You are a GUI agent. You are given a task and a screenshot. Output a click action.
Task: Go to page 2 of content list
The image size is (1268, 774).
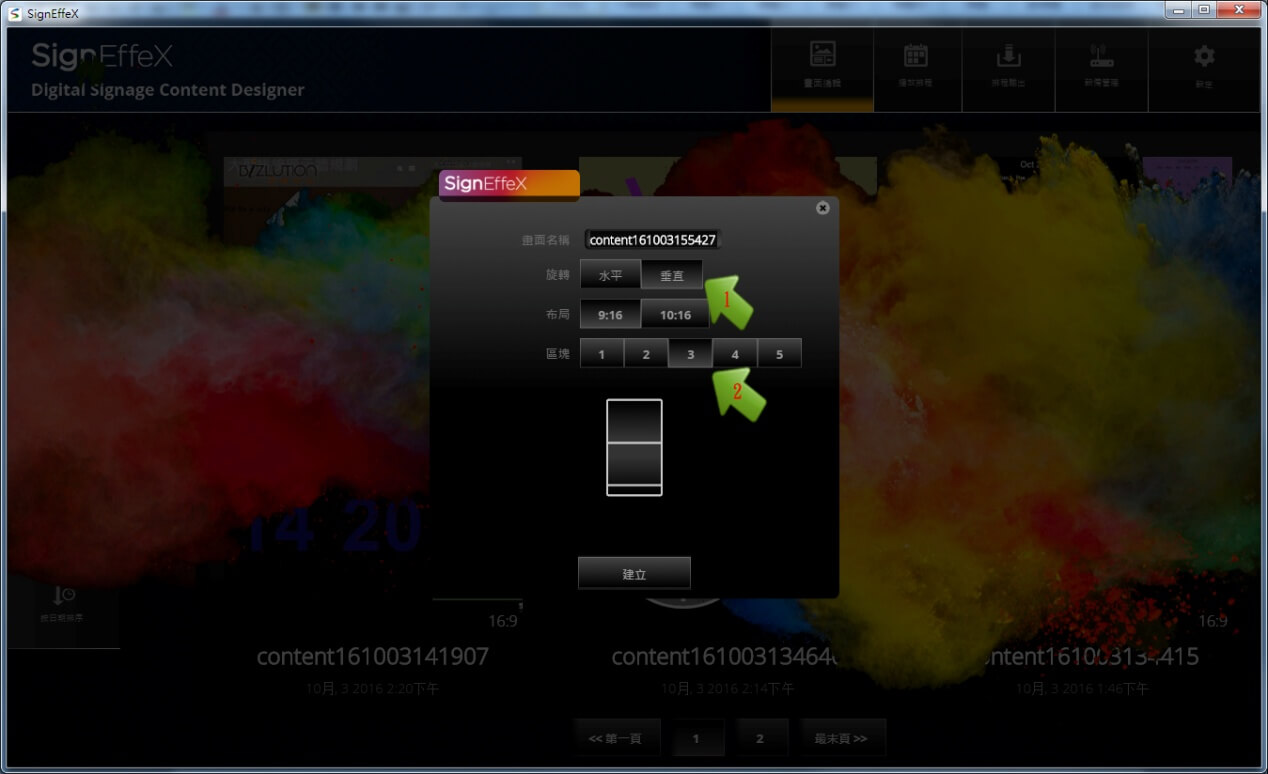pyautogui.click(x=760, y=738)
